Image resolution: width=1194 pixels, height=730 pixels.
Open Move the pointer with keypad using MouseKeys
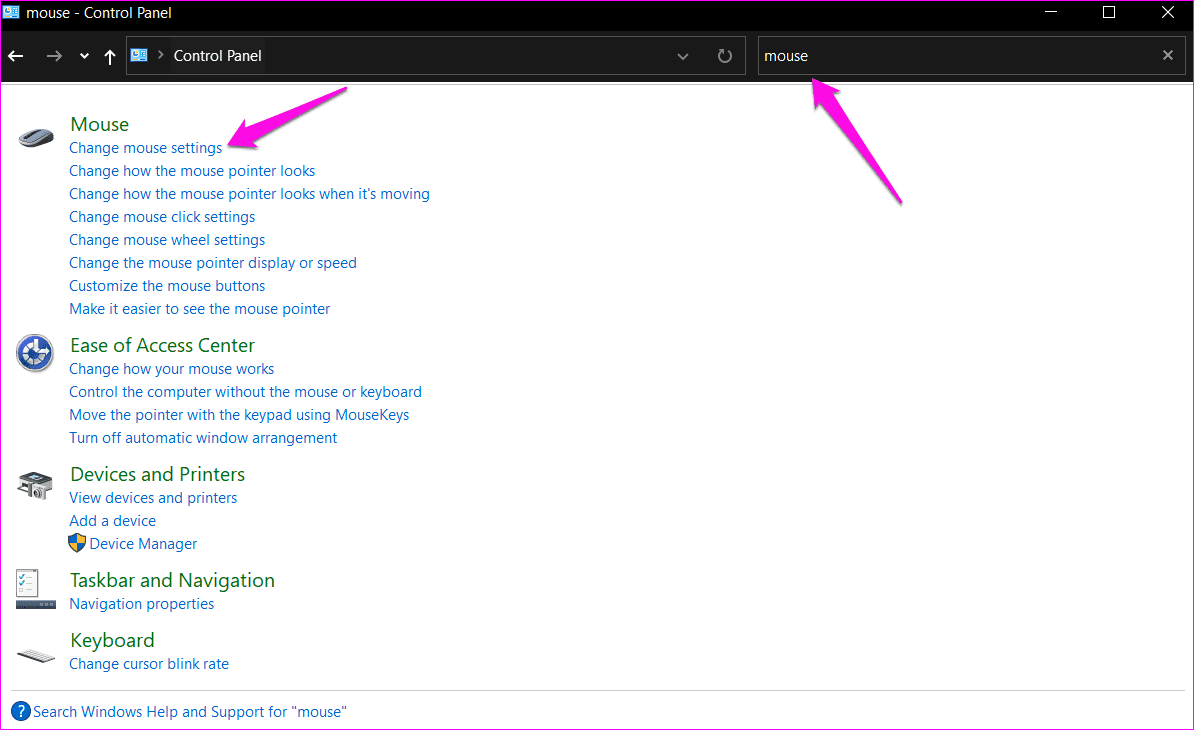(x=239, y=415)
